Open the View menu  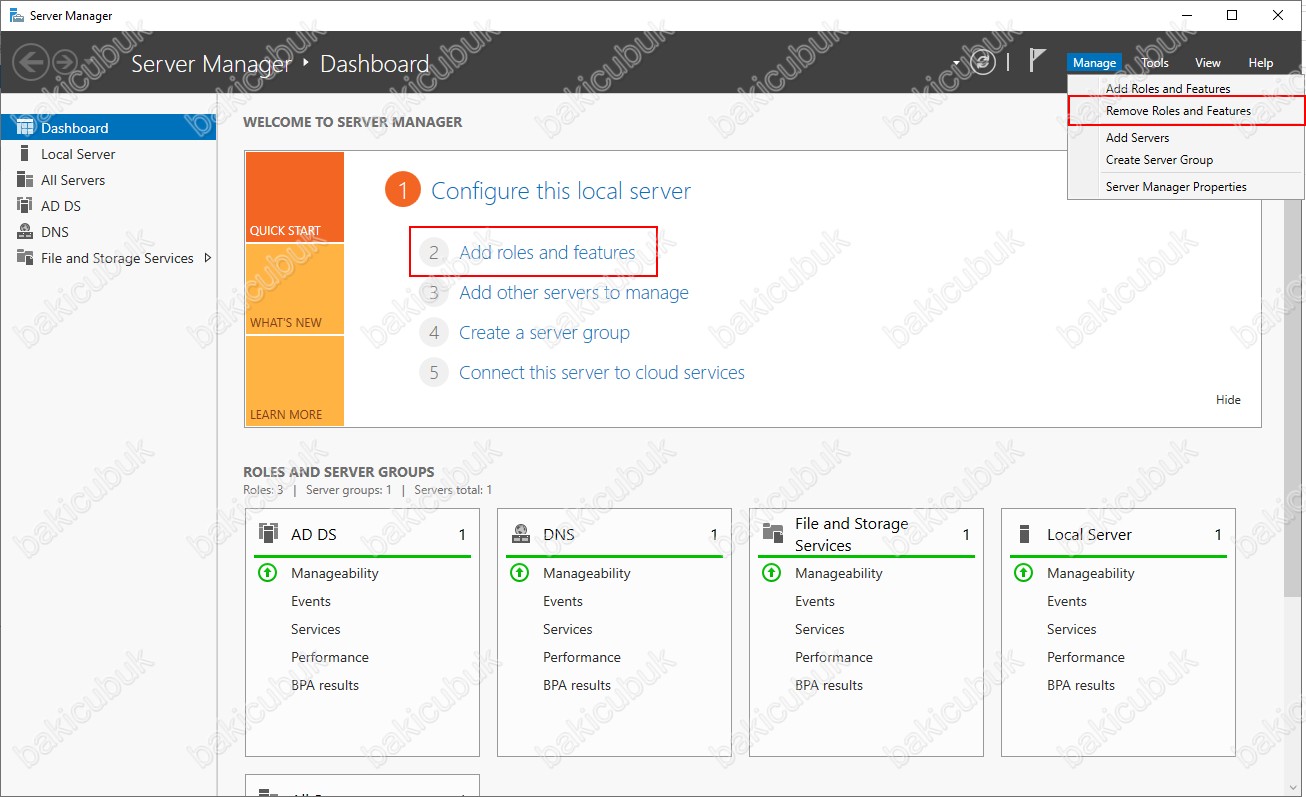[1208, 63]
